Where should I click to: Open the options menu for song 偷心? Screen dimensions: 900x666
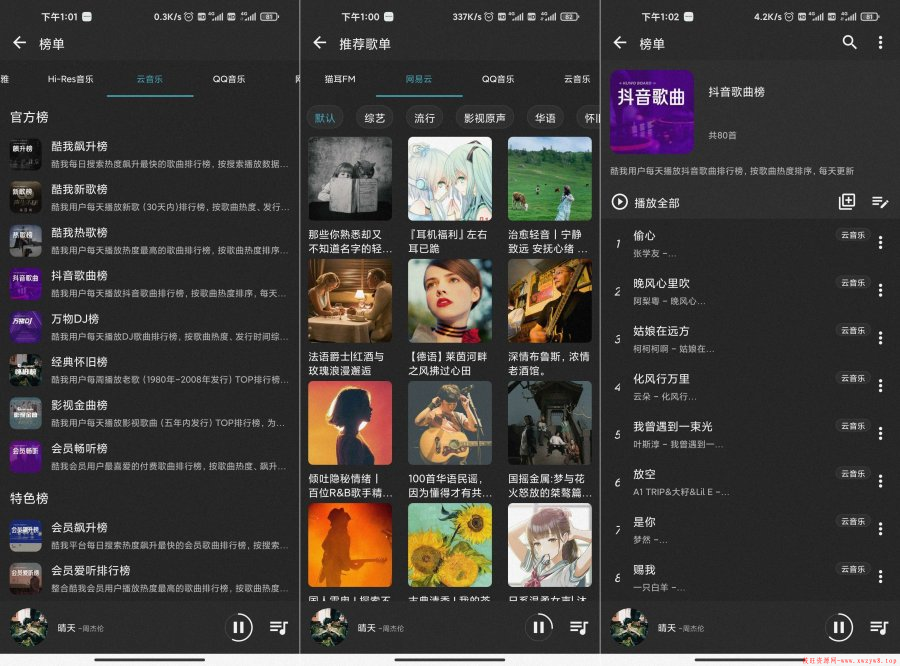pyautogui.click(x=880, y=243)
